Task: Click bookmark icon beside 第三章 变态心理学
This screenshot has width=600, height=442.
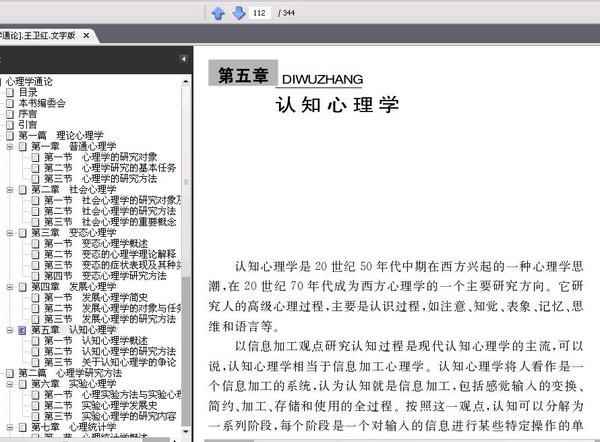Action: [x=23, y=233]
